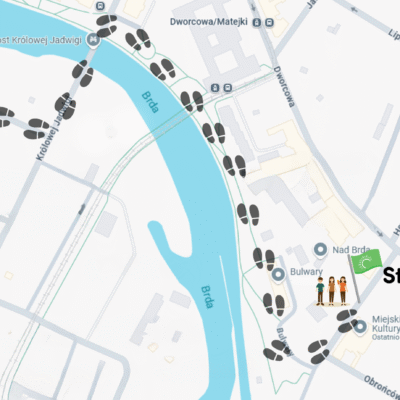Click the Dworcowa/Matejki stop label

tap(209, 22)
